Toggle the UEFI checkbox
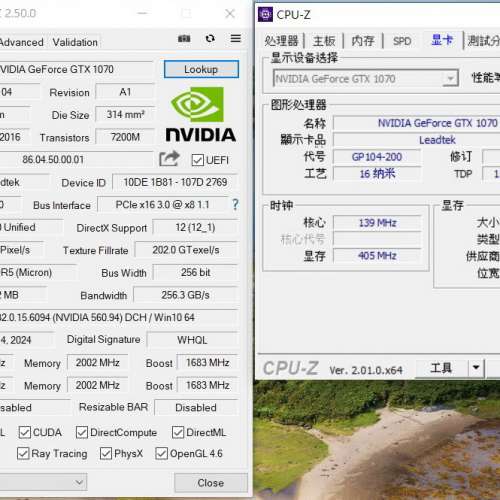Viewport: 500px width, 500px height. point(198,160)
